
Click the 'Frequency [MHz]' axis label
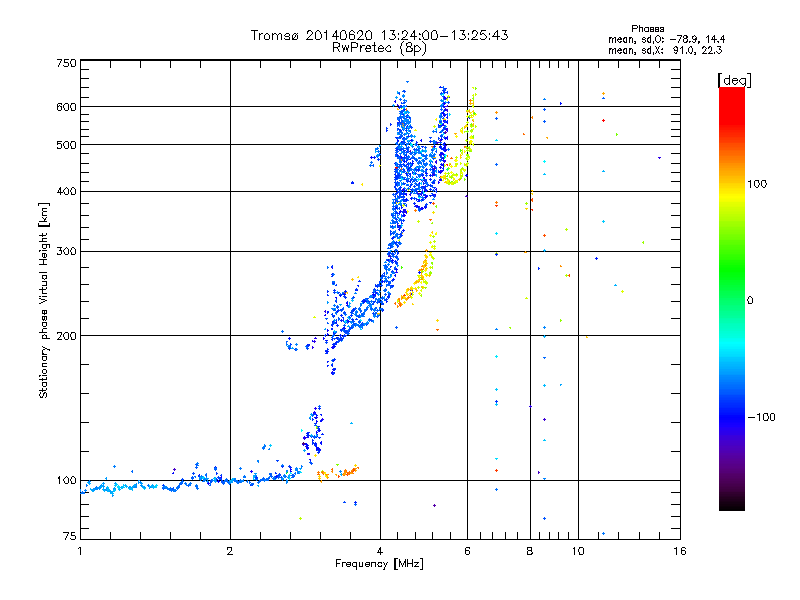pos(379,564)
